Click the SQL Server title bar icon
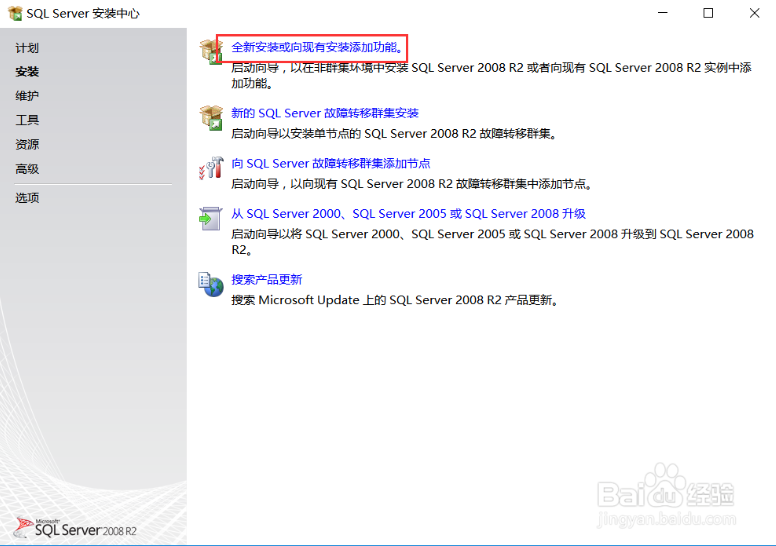 (x=15, y=13)
